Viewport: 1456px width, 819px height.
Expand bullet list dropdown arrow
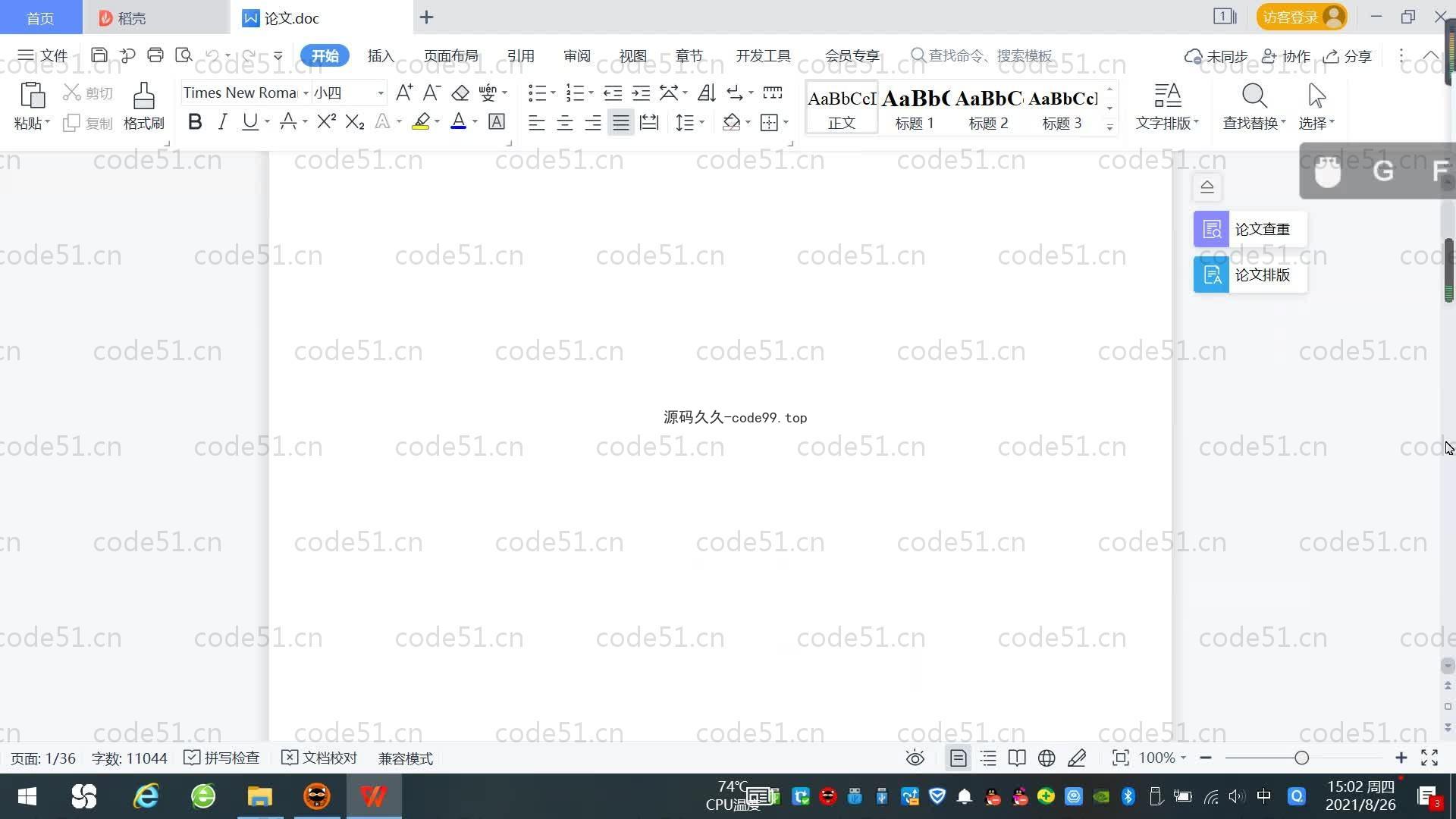click(x=553, y=93)
